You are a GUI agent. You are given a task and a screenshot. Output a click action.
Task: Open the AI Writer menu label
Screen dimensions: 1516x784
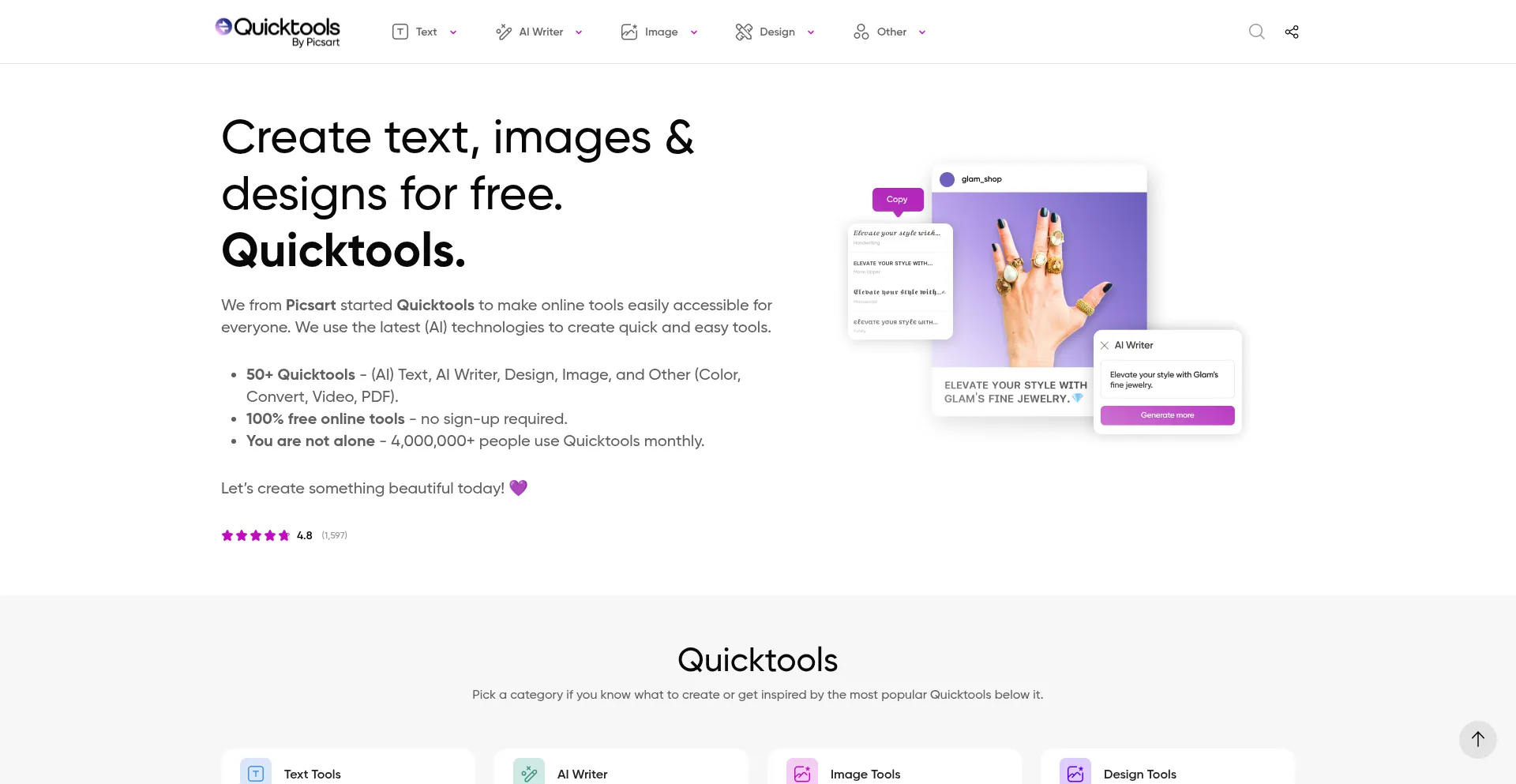[541, 32]
